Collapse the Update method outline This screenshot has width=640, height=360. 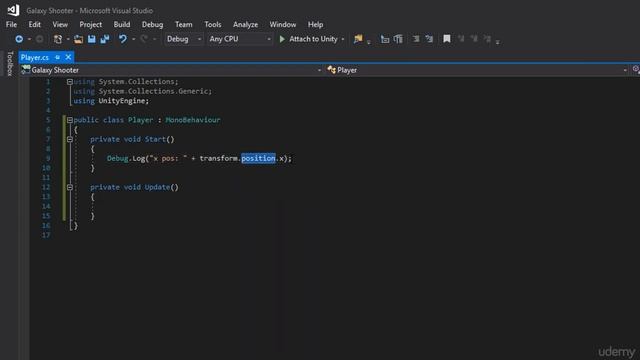click(70, 187)
